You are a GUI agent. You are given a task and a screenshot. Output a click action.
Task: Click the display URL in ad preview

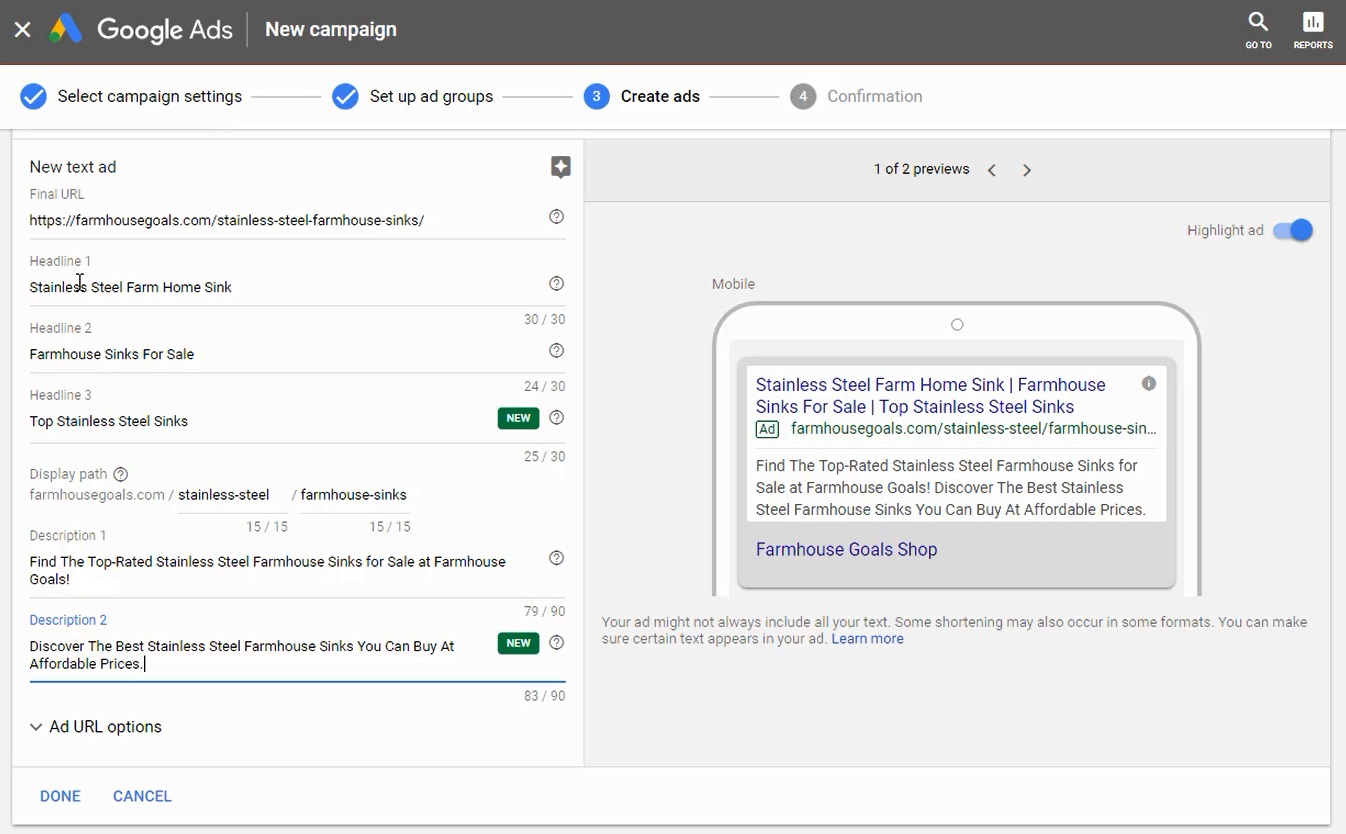point(973,429)
